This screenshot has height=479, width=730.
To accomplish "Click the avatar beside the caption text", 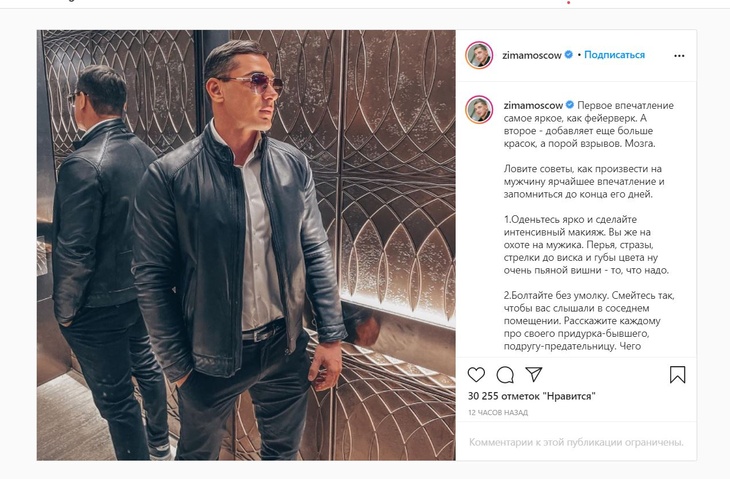I will [x=479, y=111].
